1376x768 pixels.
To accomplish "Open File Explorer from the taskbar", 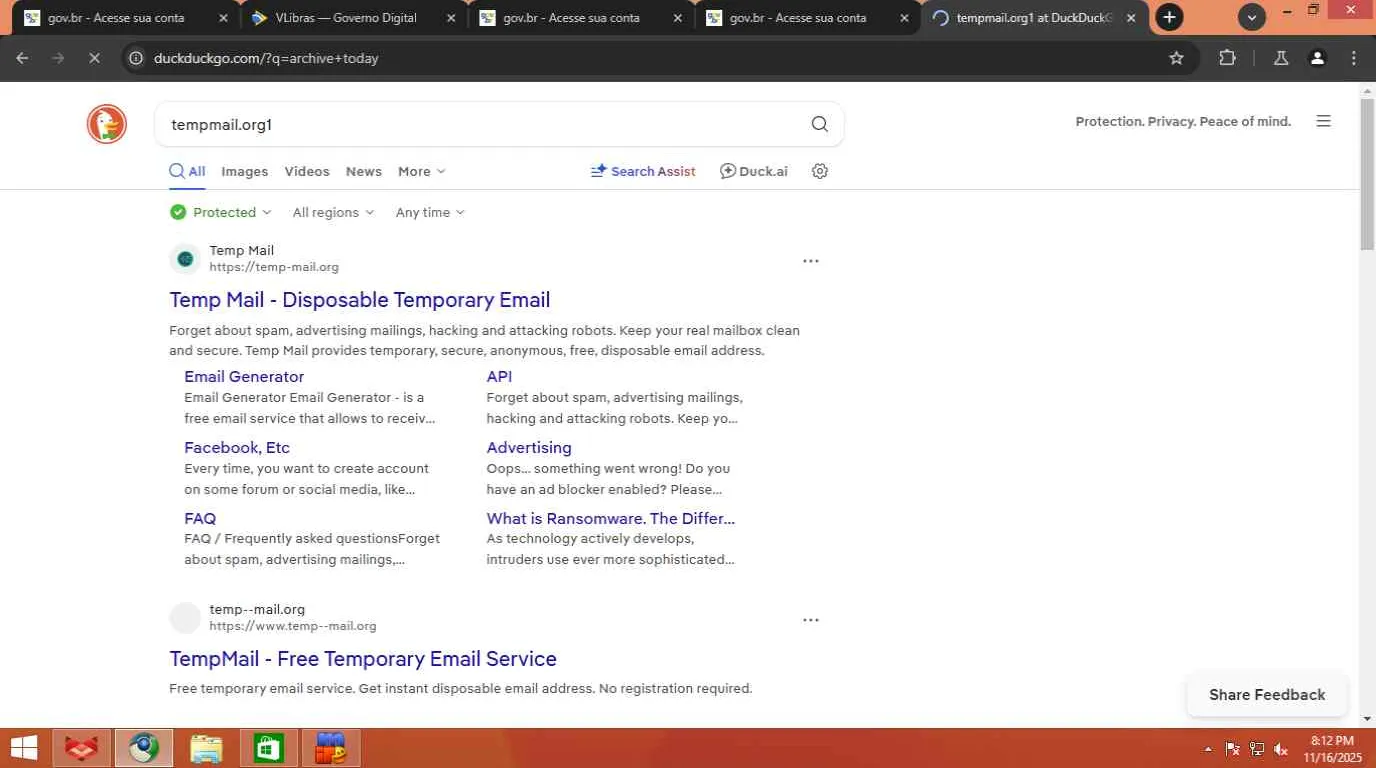I will click(206, 748).
